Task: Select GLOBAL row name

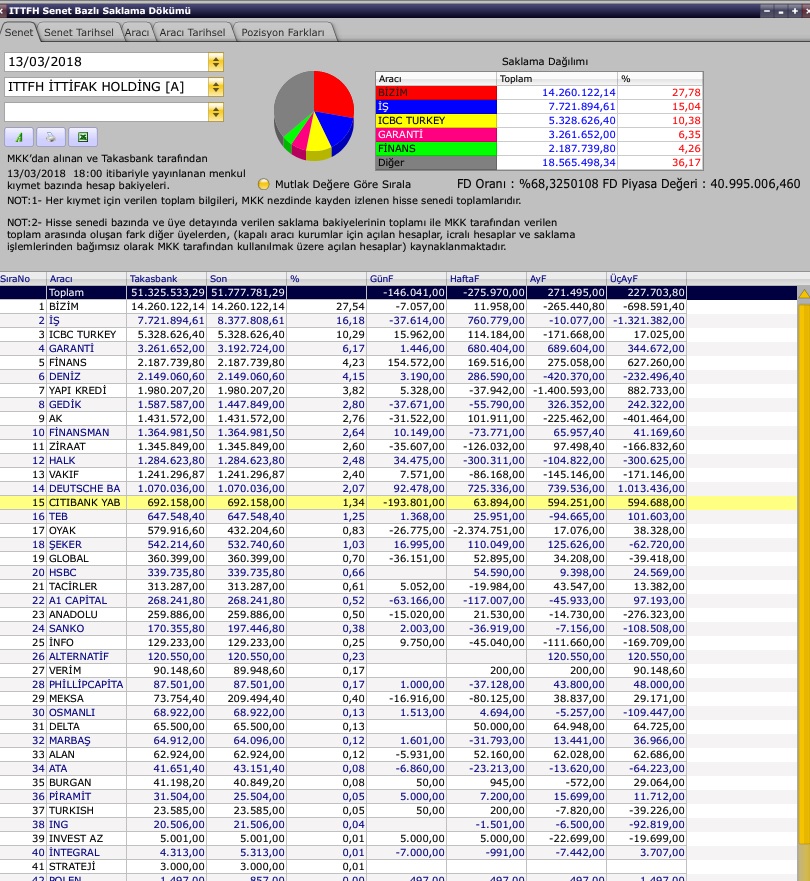Action: [x=69, y=559]
